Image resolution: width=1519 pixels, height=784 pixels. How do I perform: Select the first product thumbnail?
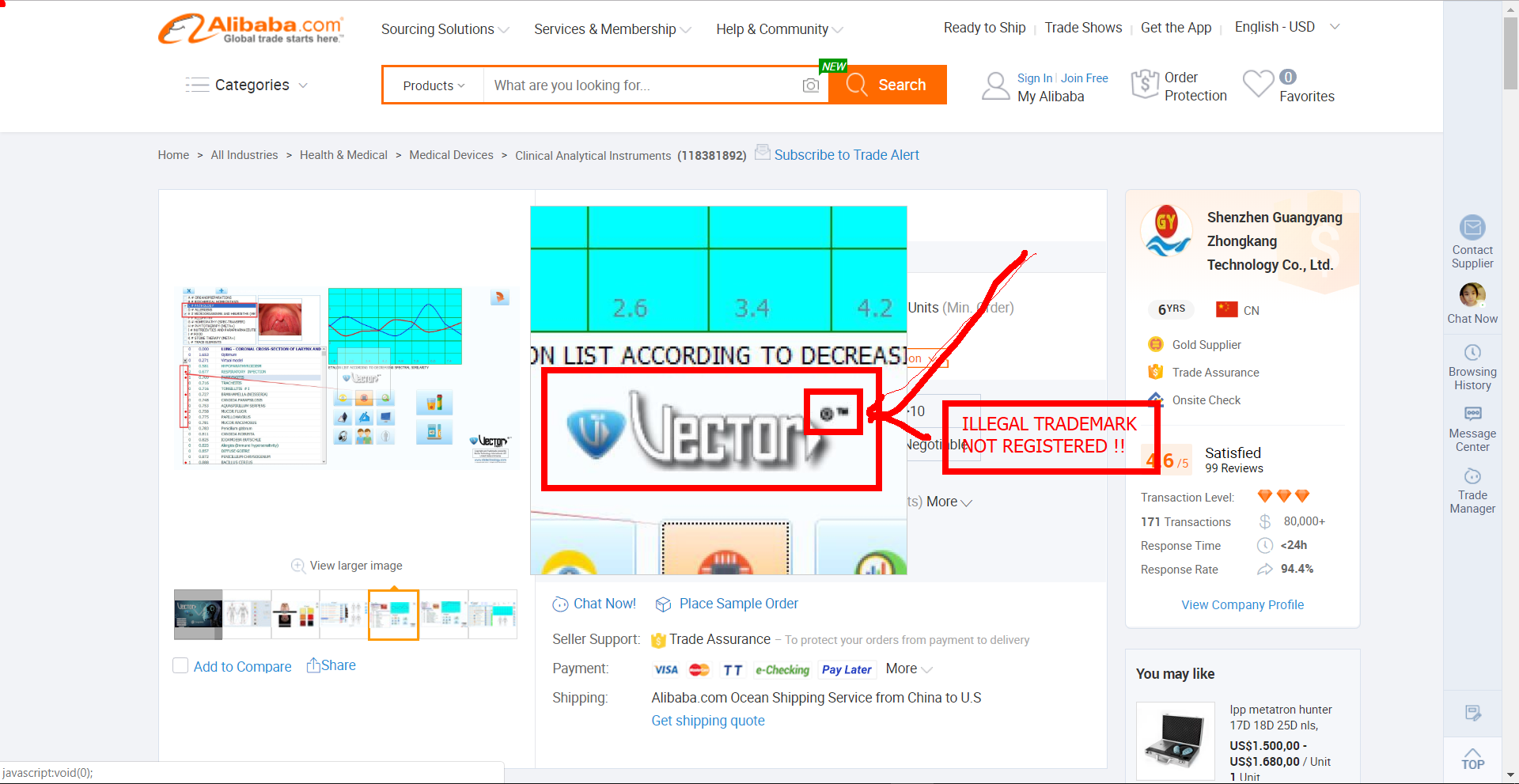[x=198, y=614]
